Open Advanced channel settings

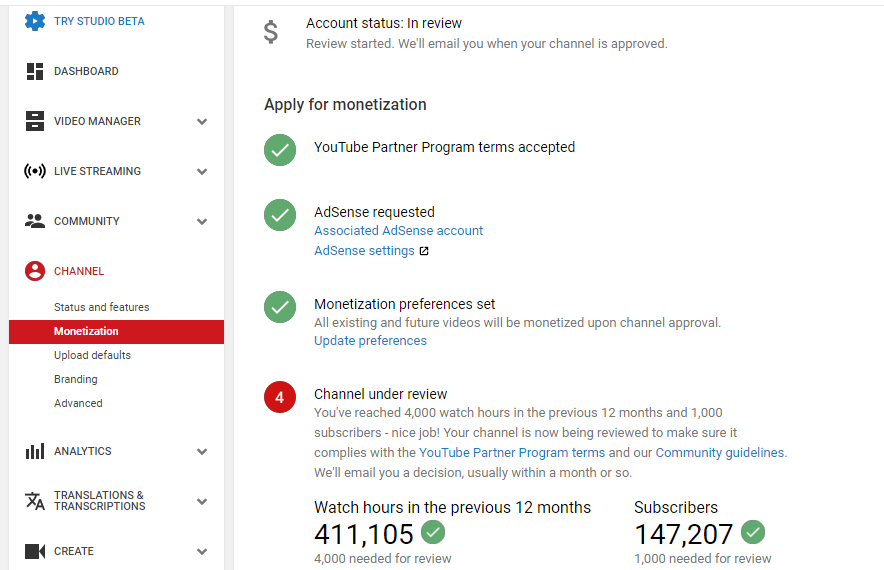(78, 403)
